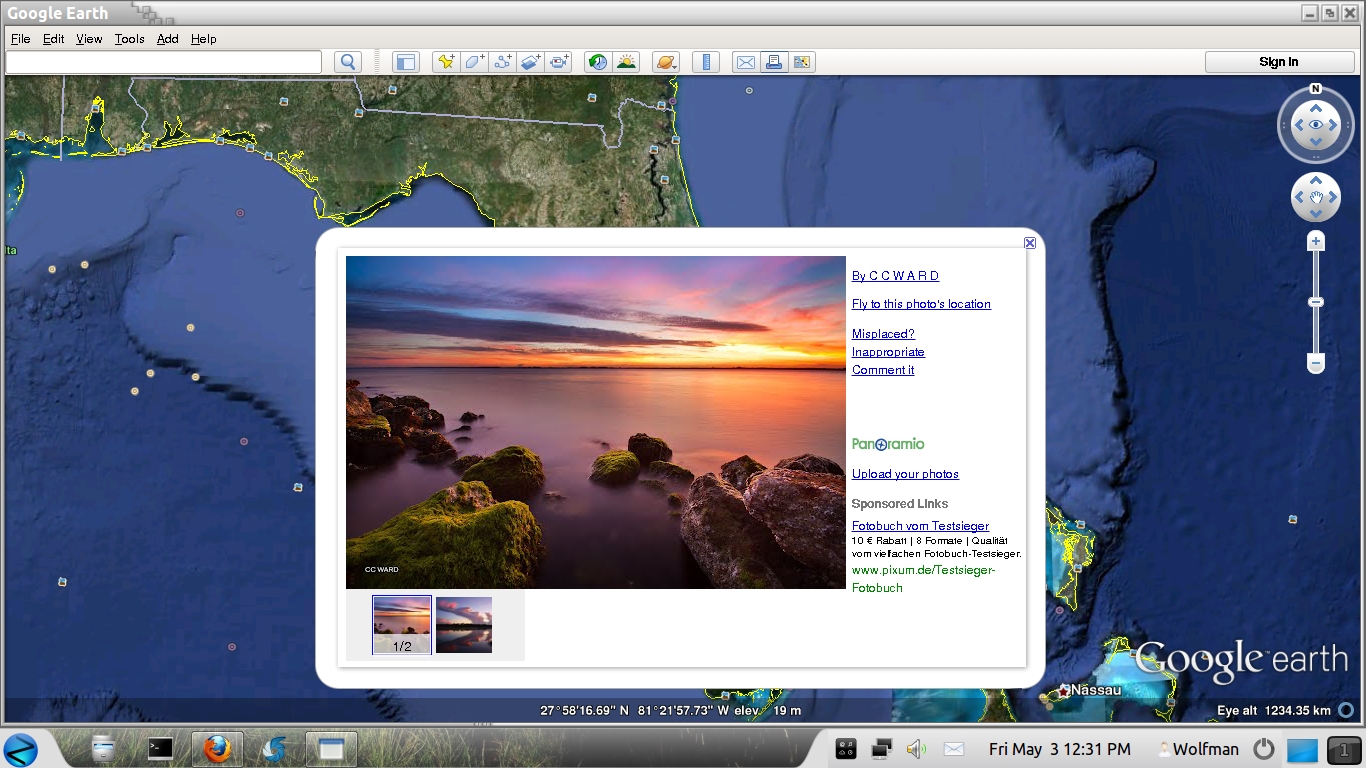The height and width of the screenshot is (768, 1366).
Task: Select the Add Polygon tool
Action: coord(474,62)
